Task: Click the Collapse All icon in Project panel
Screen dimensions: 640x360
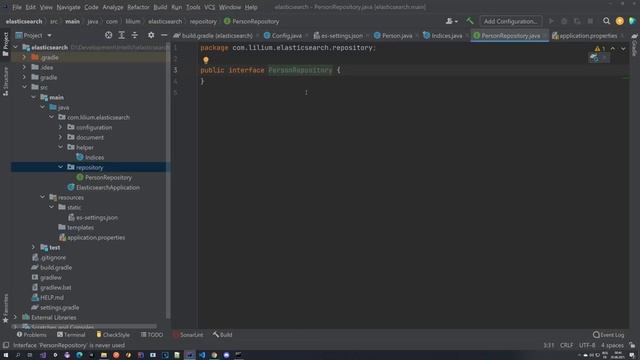Action: pos(135,36)
